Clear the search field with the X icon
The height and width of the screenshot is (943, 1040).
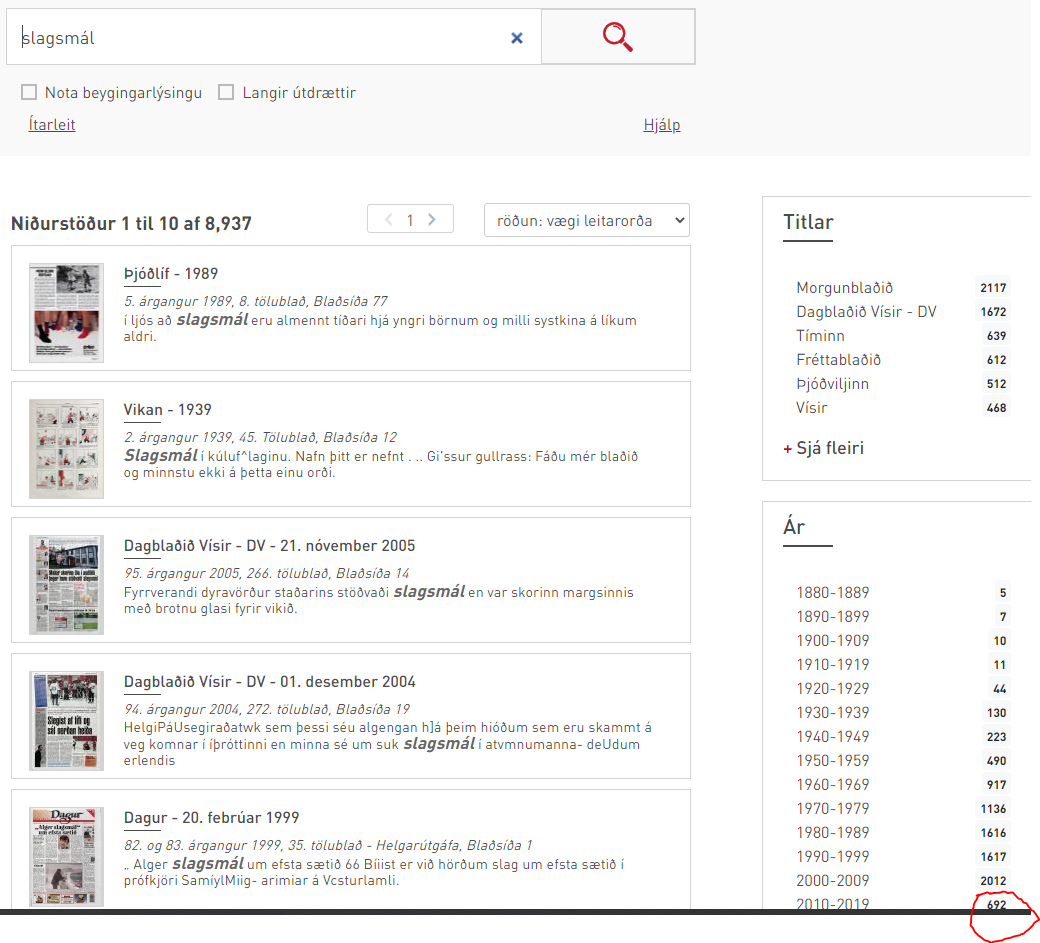coord(517,38)
